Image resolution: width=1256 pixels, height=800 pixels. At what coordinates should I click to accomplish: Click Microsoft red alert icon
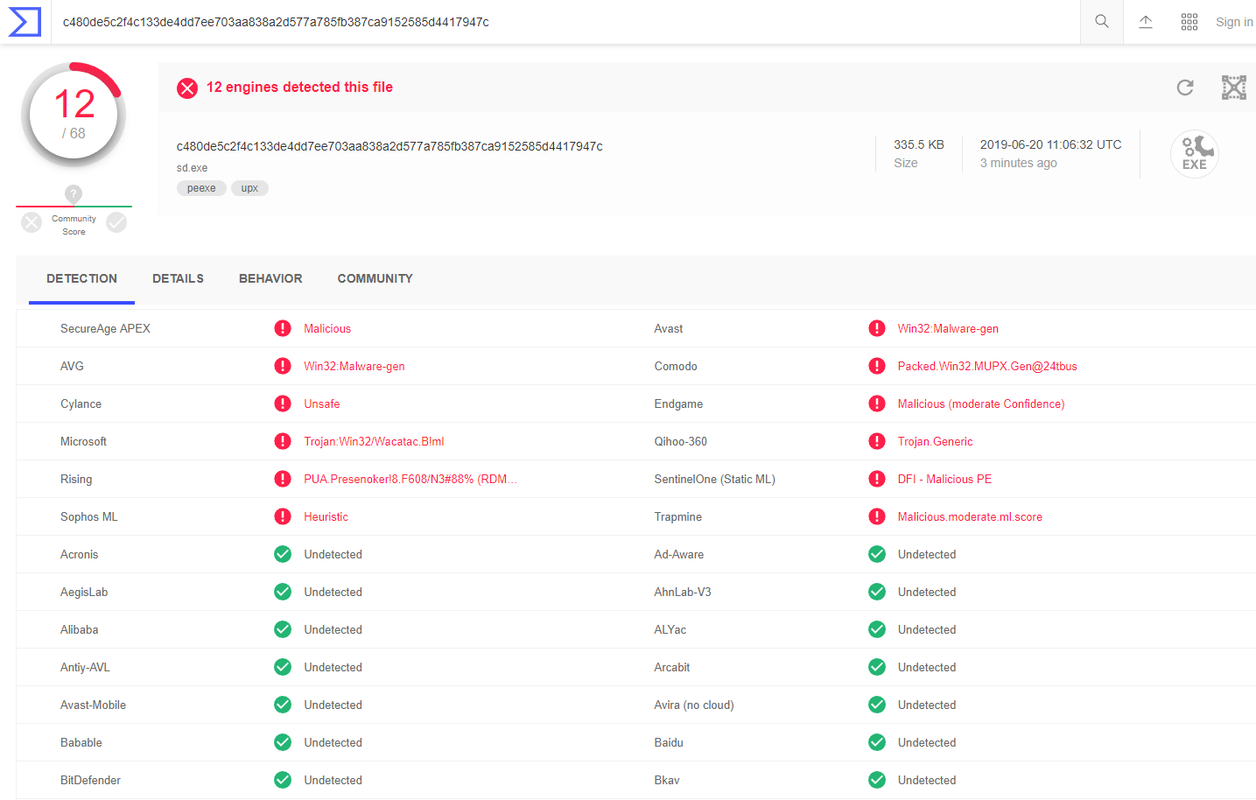[283, 441]
